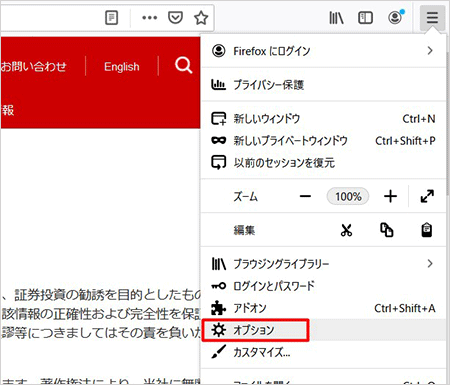Open page actions three-dot menu
450x385 pixels.
click(x=149, y=18)
